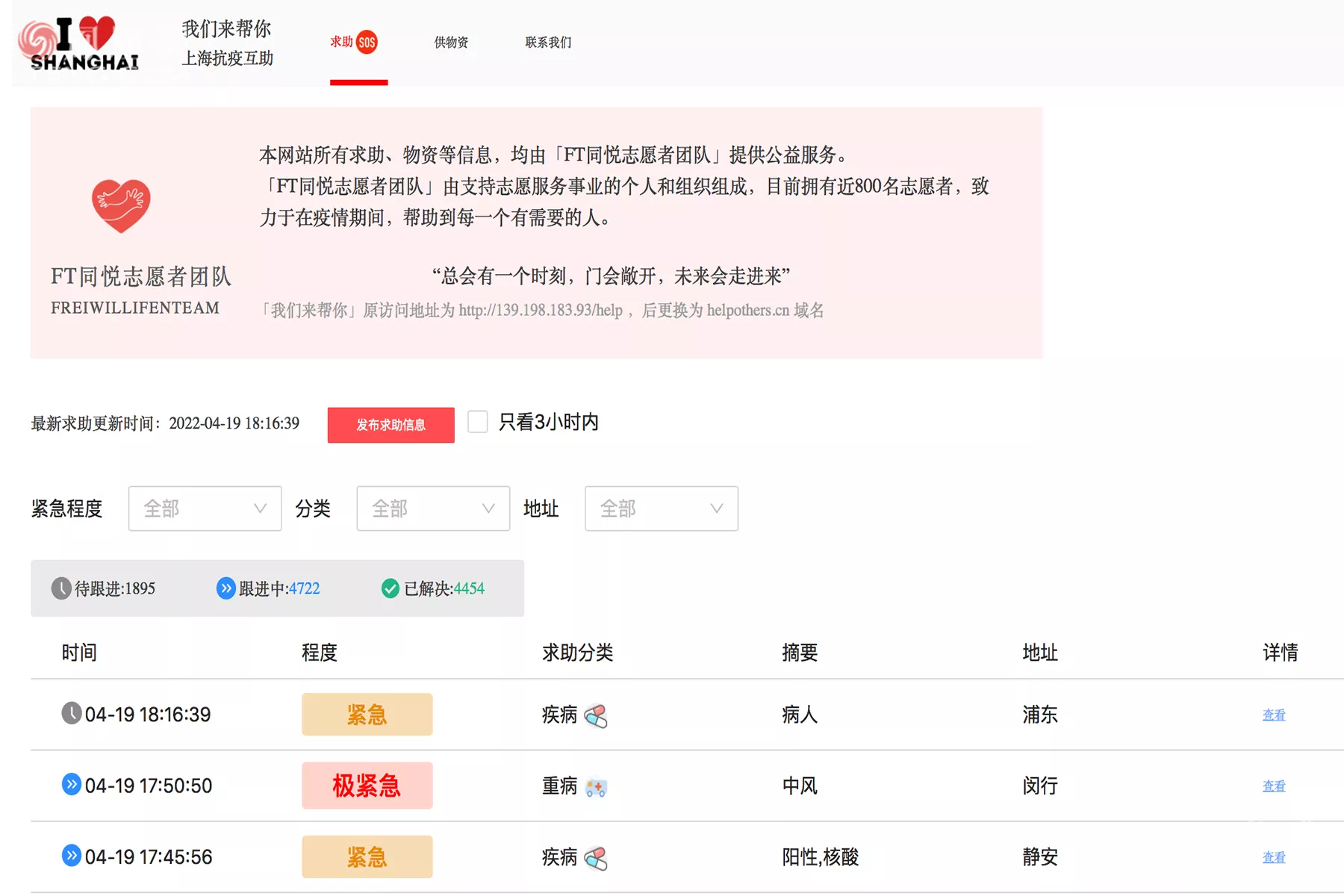Click the green checkmark icon beside 已解决

pos(390,588)
